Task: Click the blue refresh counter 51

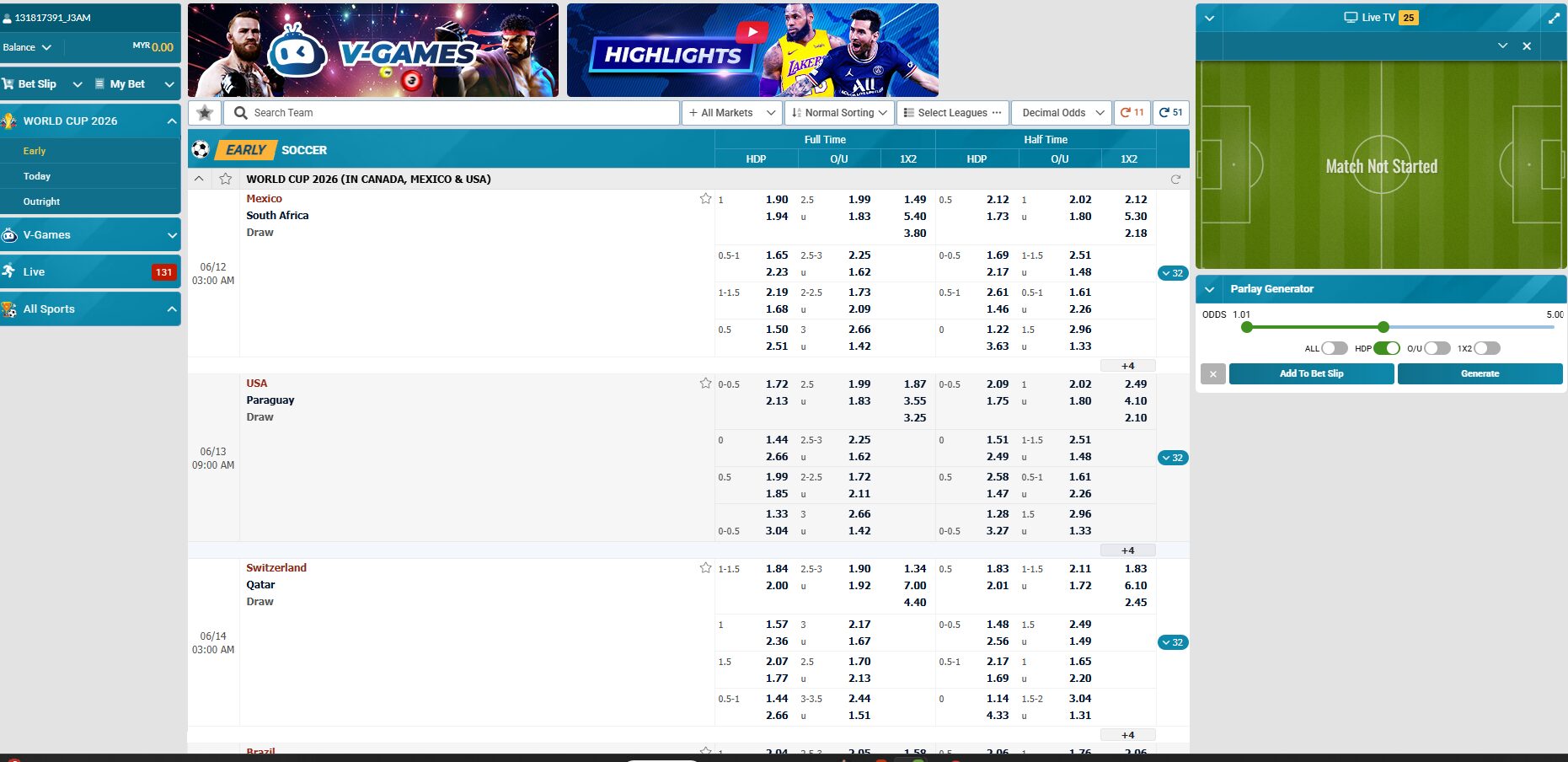Action: coord(1170,113)
